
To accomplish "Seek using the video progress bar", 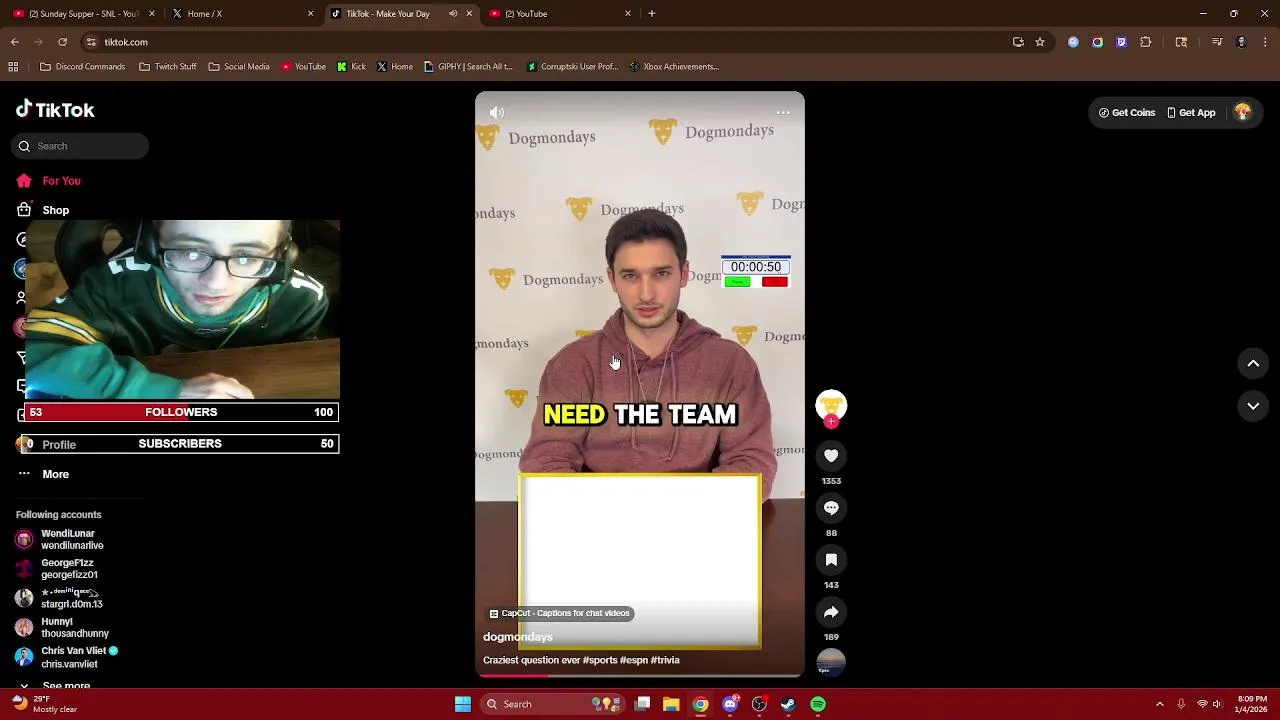I will tap(640, 676).
